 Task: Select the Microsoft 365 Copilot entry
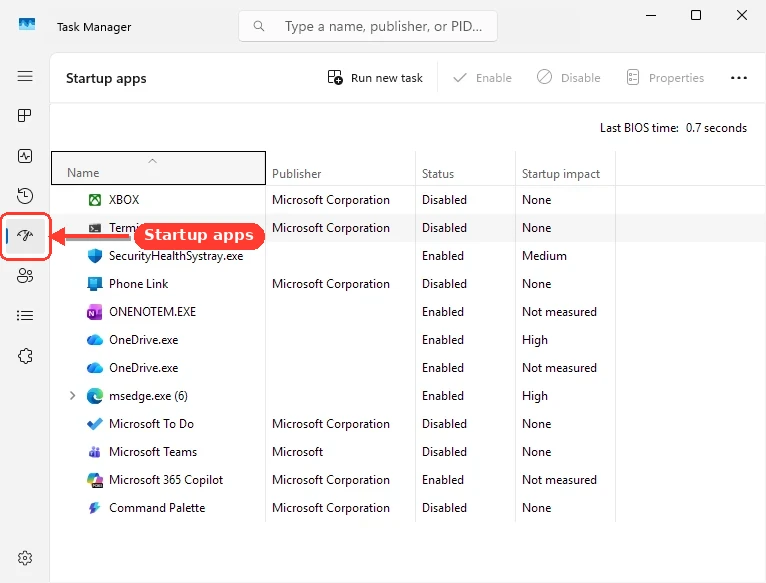coord(166,480)
